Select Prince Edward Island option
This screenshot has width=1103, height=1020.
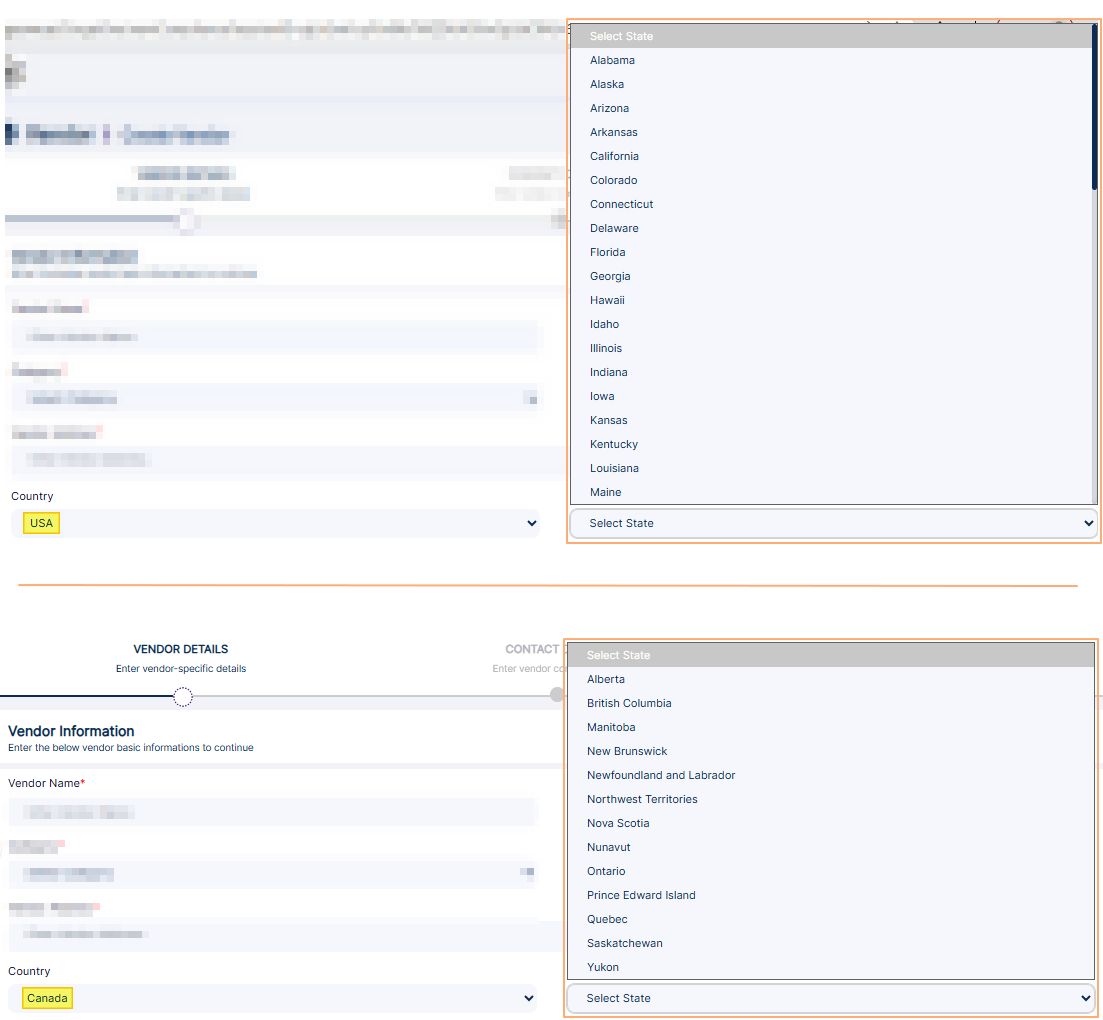pos(641,895)
